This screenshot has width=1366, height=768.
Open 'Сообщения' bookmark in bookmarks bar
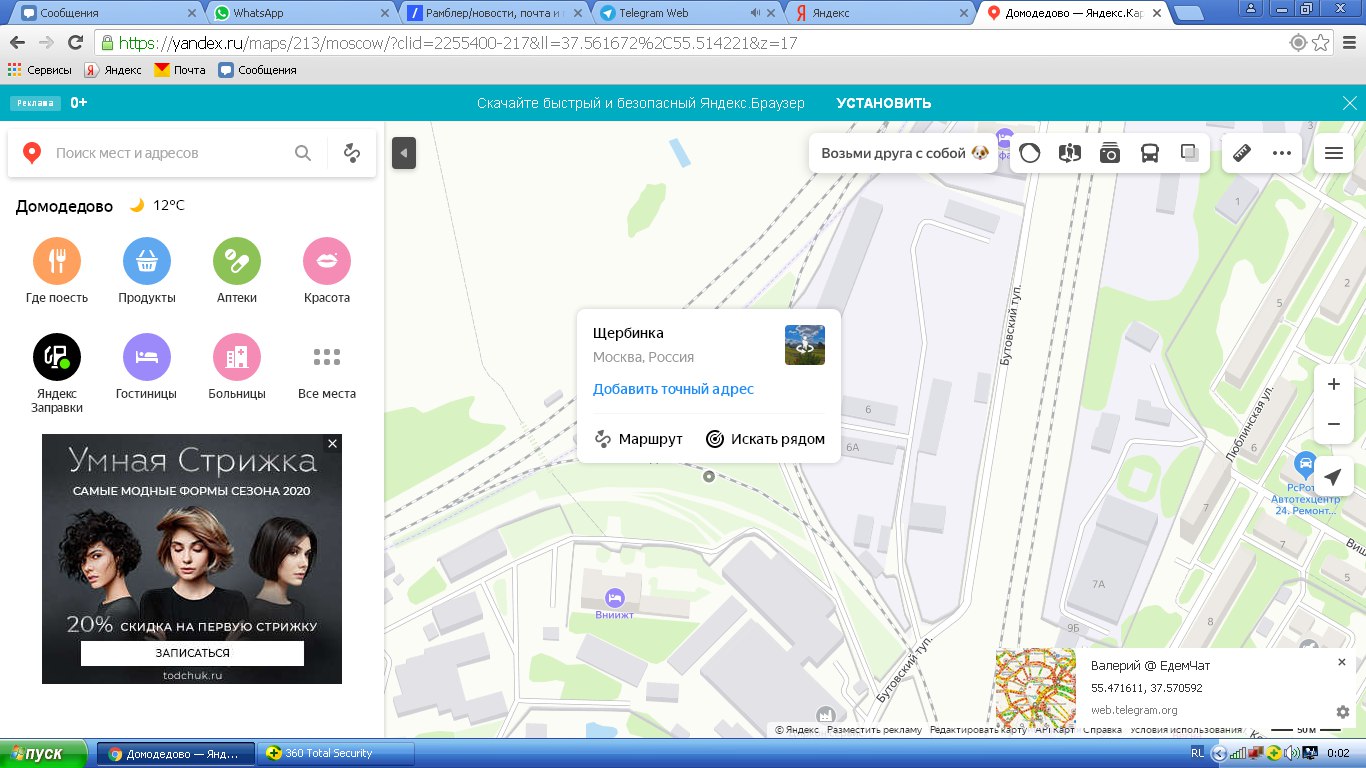tap(257, 70)
